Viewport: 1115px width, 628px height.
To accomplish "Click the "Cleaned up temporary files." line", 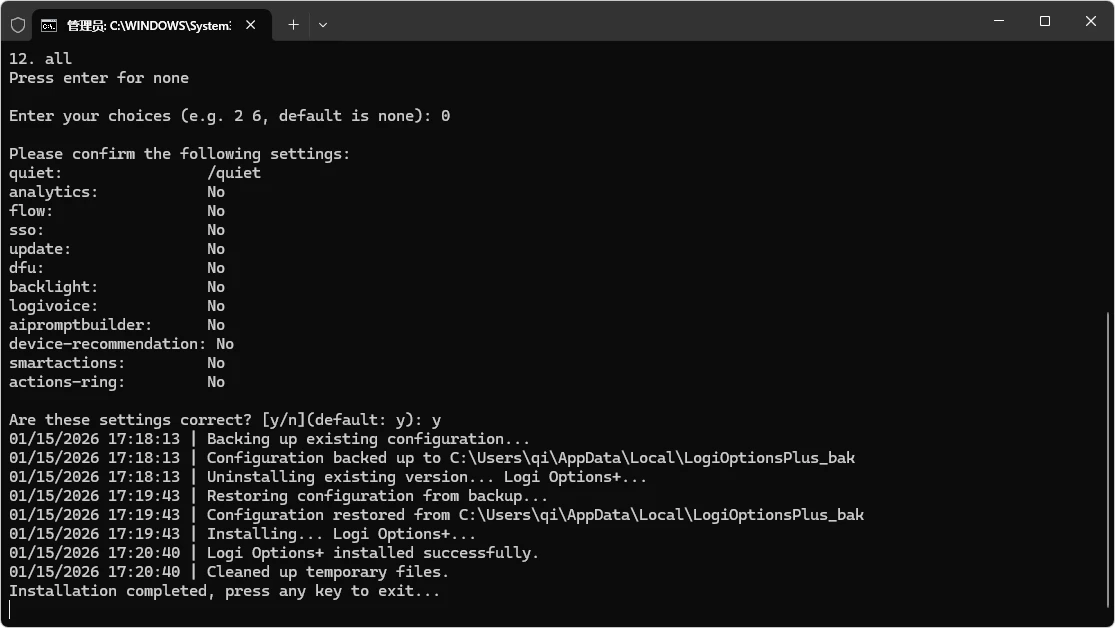I will pos(327,572).
